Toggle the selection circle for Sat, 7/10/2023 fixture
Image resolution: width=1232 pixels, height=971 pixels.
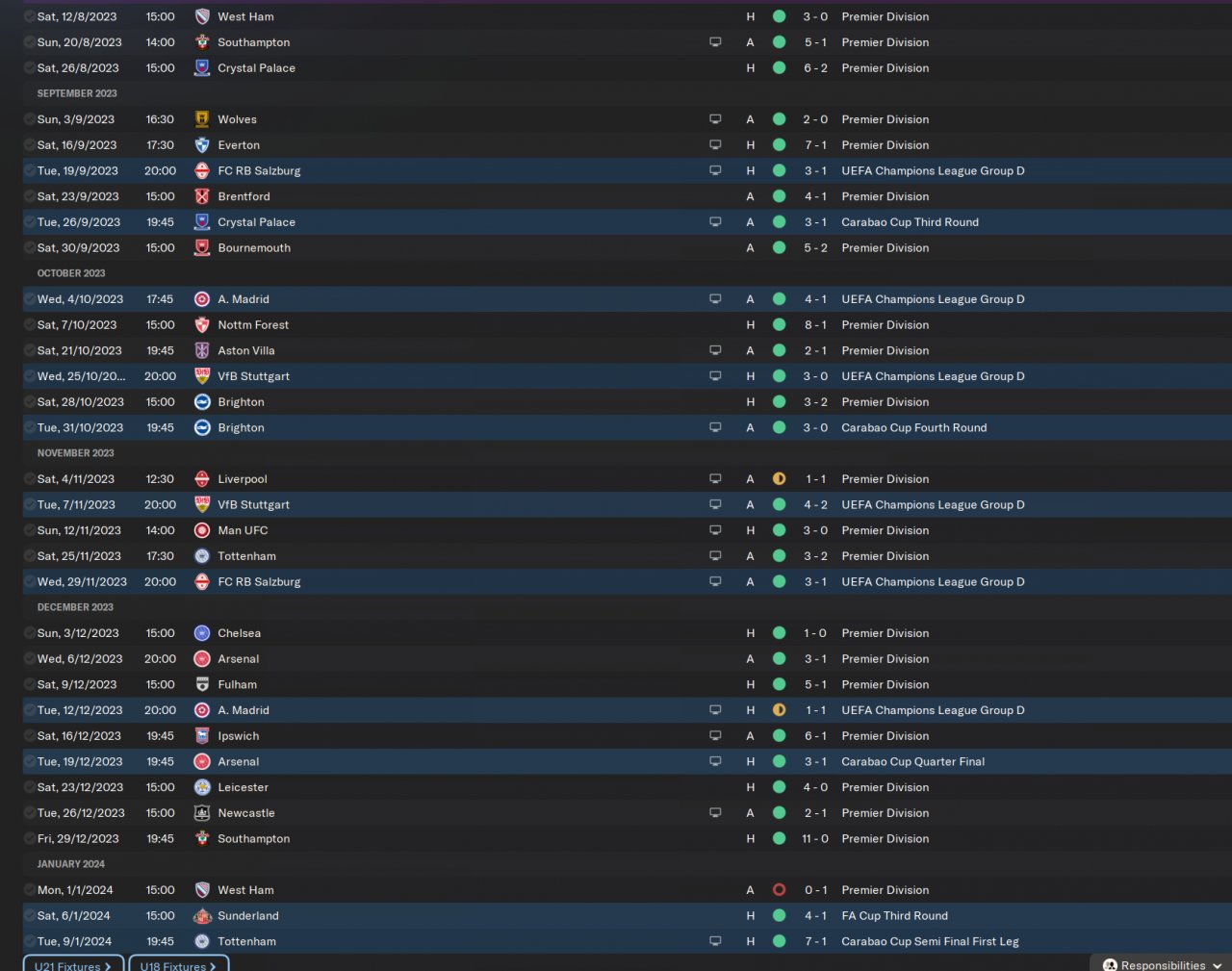coord(30,325)
